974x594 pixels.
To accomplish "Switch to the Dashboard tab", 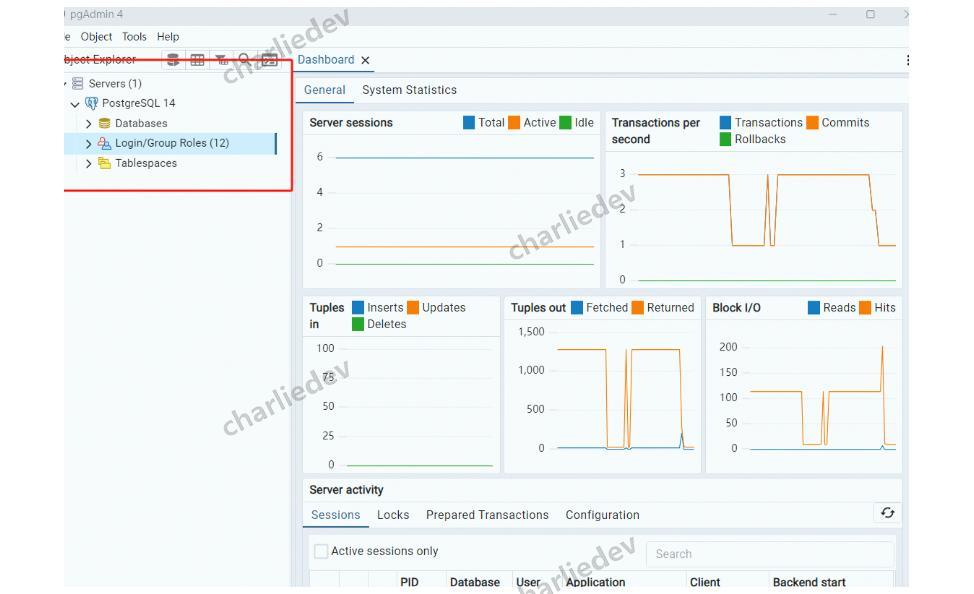I will (x=325, y=60).
